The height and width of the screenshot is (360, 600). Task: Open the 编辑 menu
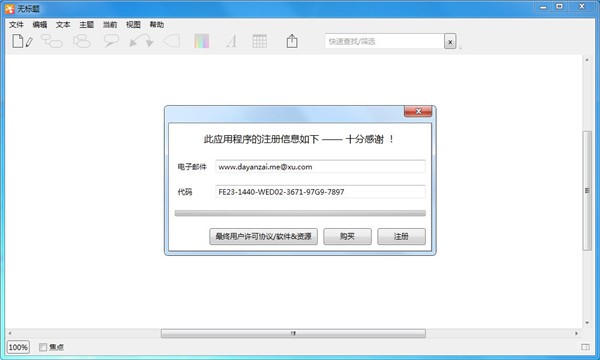tap(40, 24)
